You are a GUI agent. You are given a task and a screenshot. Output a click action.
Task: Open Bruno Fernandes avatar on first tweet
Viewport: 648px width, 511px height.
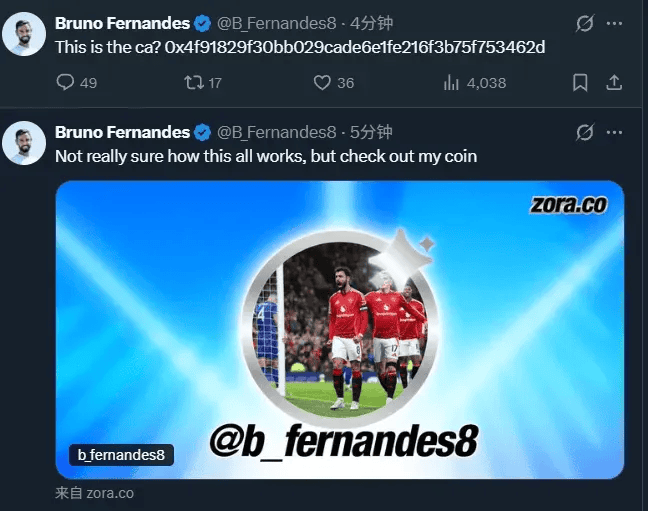pyautogui.click(x=24, y=34)
